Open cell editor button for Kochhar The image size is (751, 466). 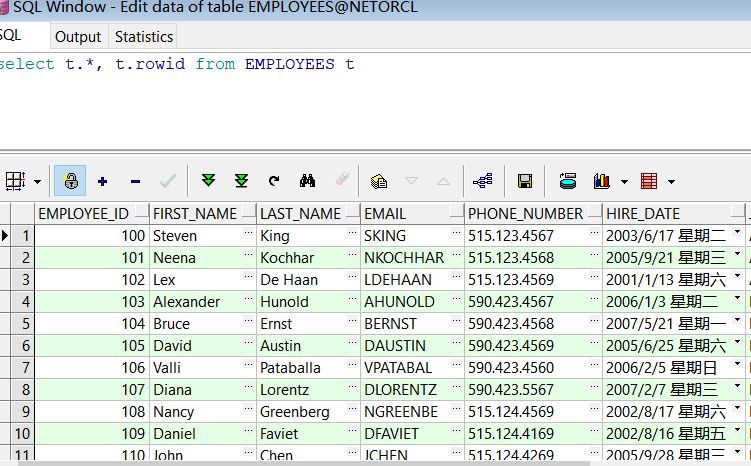click(x=352, y=254)
